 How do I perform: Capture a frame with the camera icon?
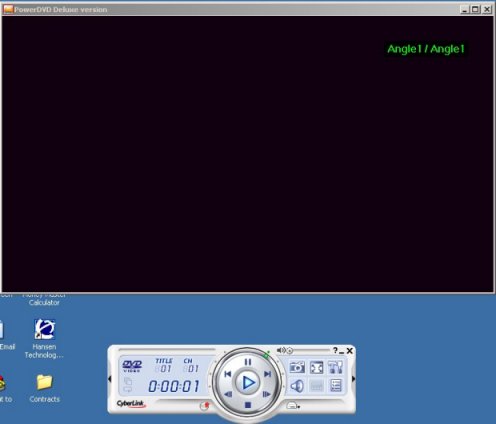(297, 367)
